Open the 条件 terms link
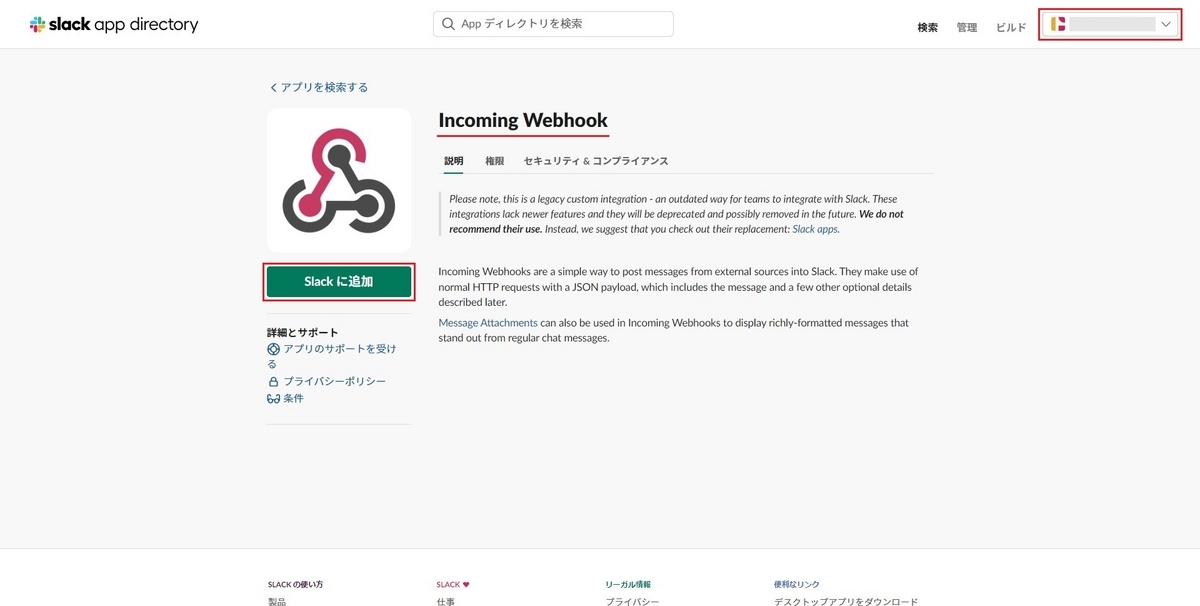The image size is (1200, 606). coord(293,398)
